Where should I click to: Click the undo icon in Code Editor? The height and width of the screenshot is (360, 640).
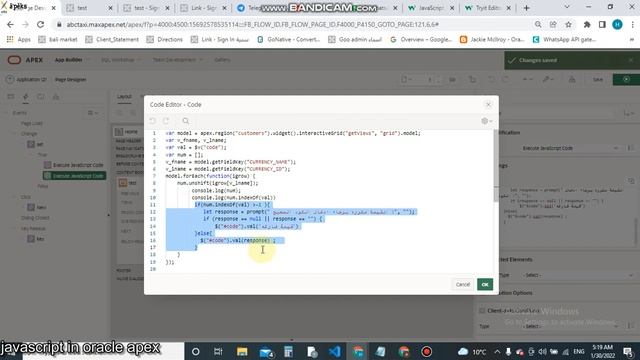(152, 121)
